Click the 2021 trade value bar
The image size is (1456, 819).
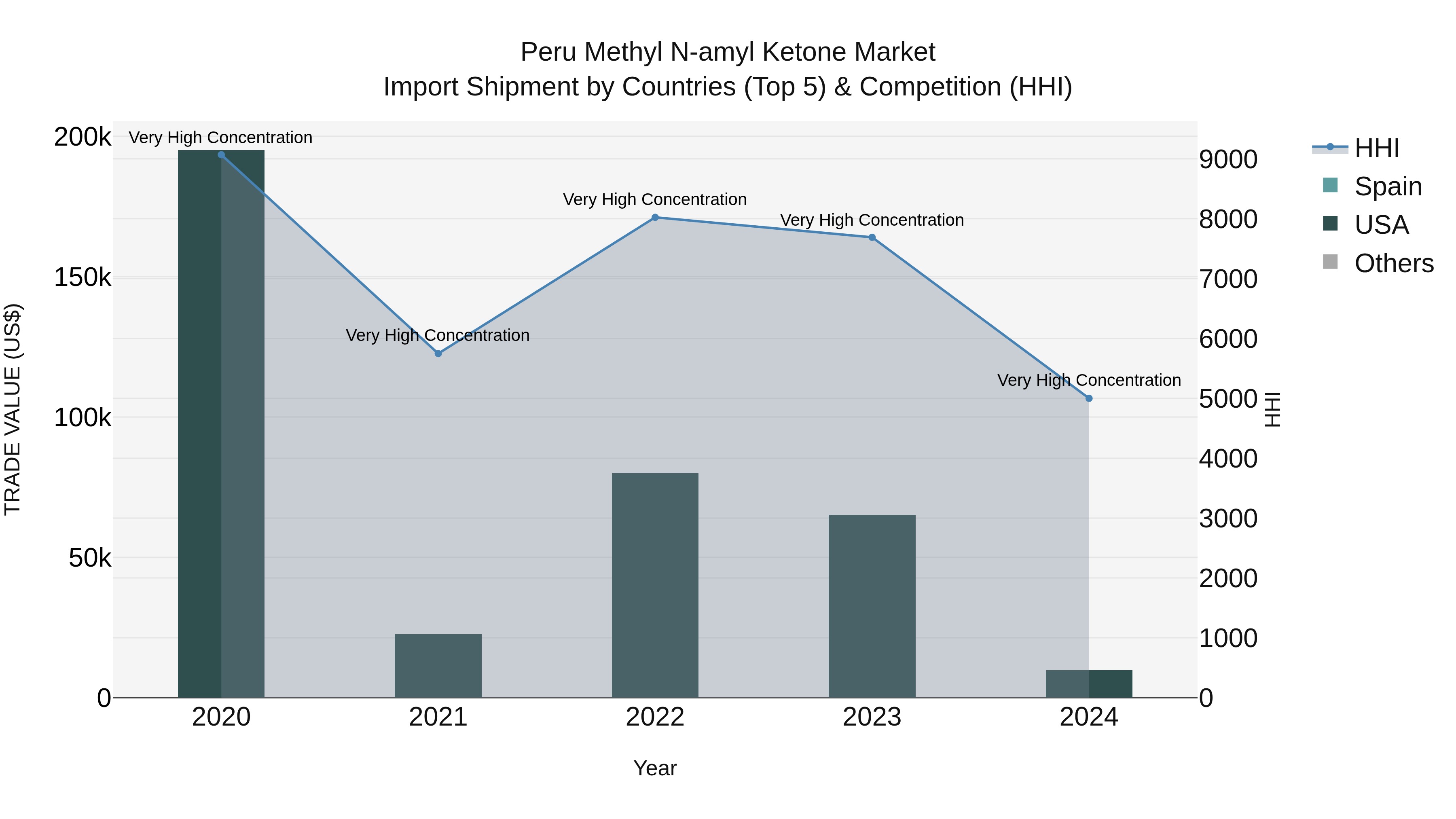click(438, 666)
